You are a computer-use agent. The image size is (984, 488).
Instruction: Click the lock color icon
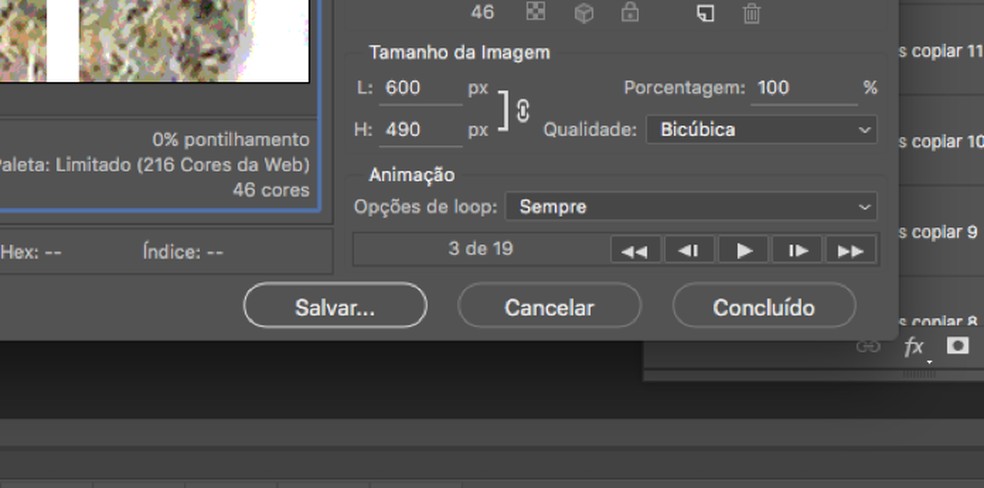pos(630,13)
